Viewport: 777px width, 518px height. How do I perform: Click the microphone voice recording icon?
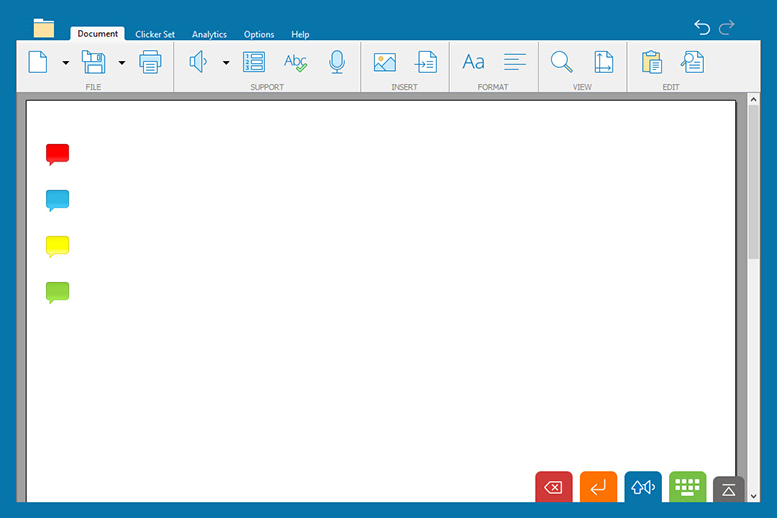tap(337, 62)
